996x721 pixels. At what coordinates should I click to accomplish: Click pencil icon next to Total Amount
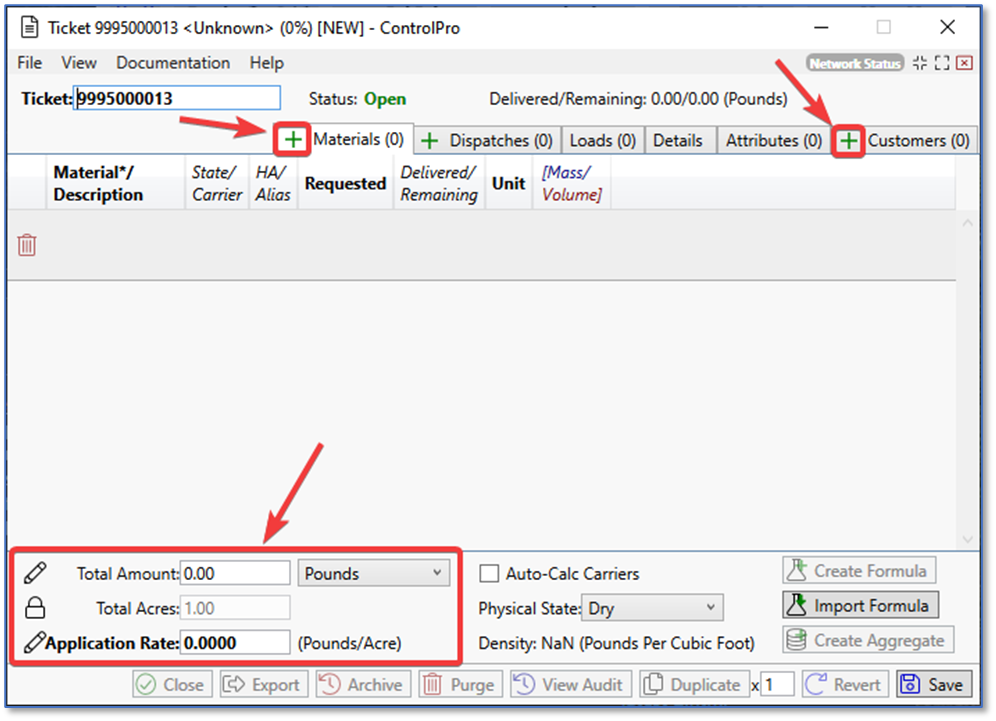(x=35, y=573)
